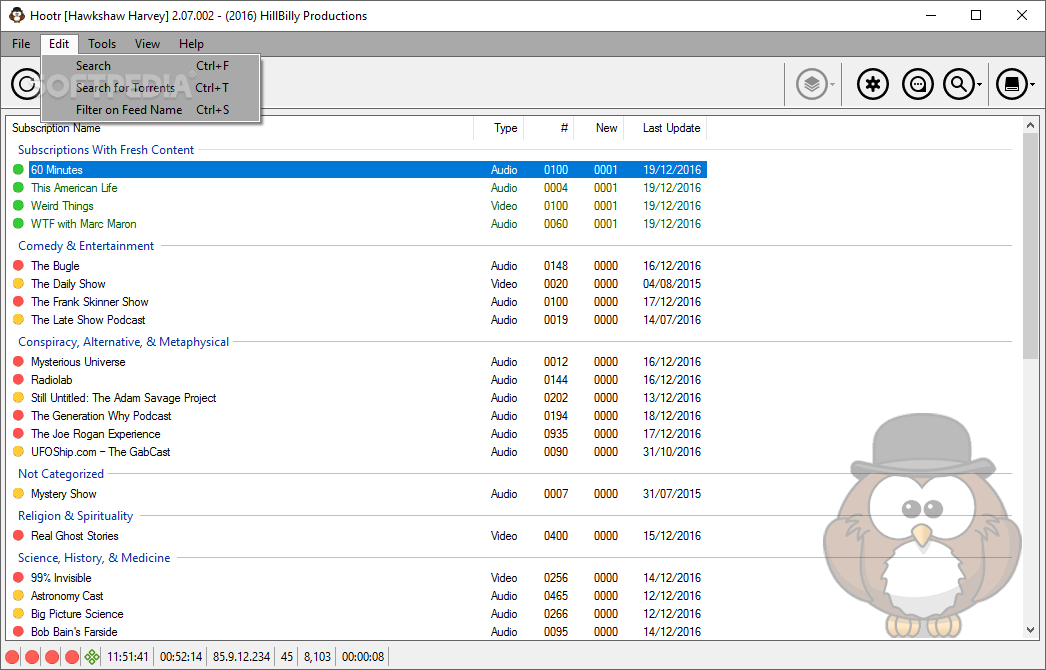Click yellow status dot beside The Daily Show

coord(18,284)
